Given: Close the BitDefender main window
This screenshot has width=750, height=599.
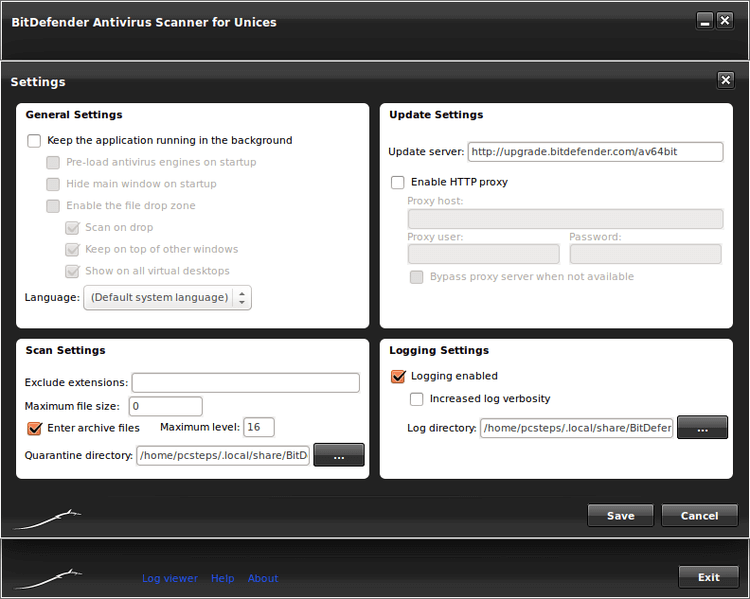Looking at the screenshot, I should coord(725,21).
